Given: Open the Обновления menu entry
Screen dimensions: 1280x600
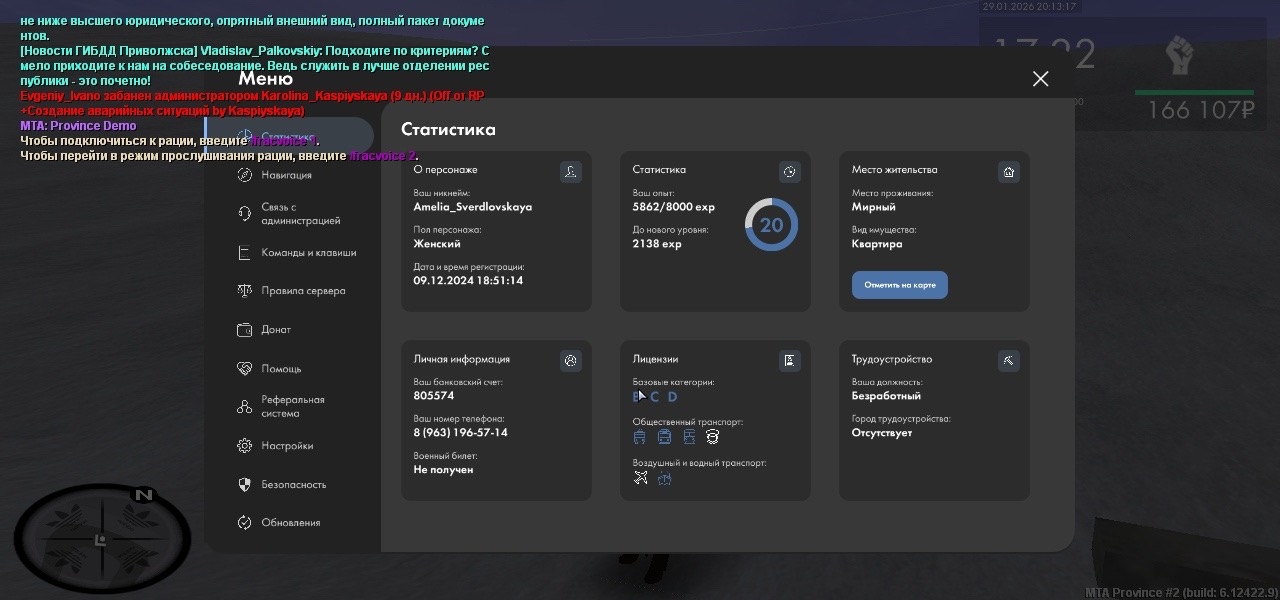Looking at the screenshot, I should click(x=278, y=523).
